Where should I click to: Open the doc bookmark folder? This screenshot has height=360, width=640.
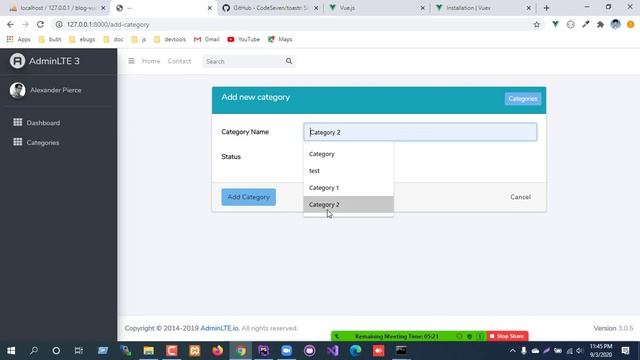pyautogui.click(x=113, y=39)
